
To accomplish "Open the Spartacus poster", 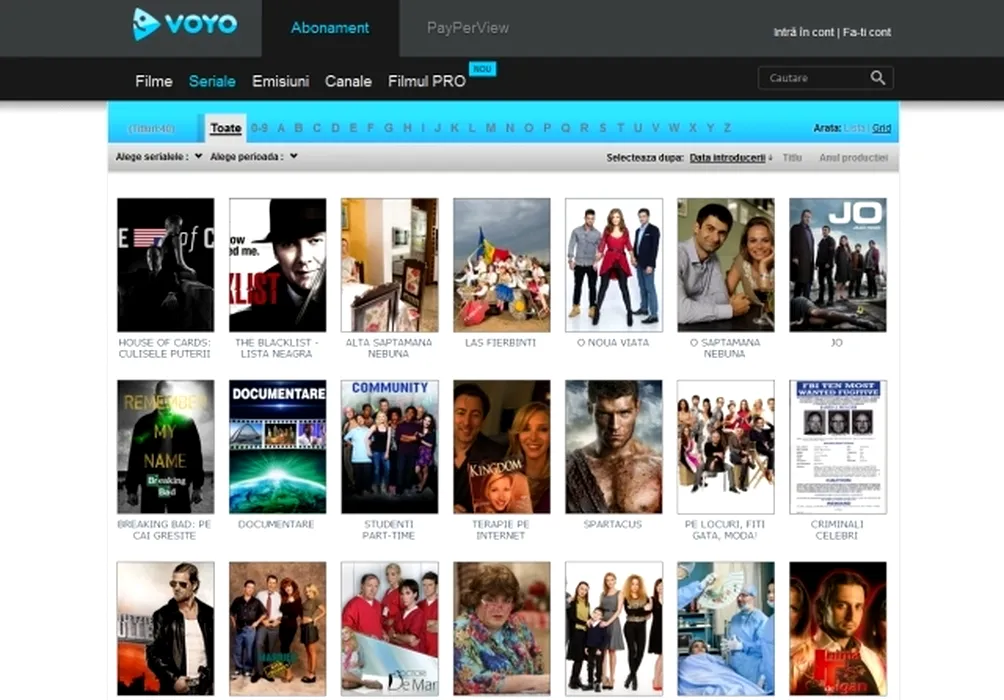I will click(613, 446).
